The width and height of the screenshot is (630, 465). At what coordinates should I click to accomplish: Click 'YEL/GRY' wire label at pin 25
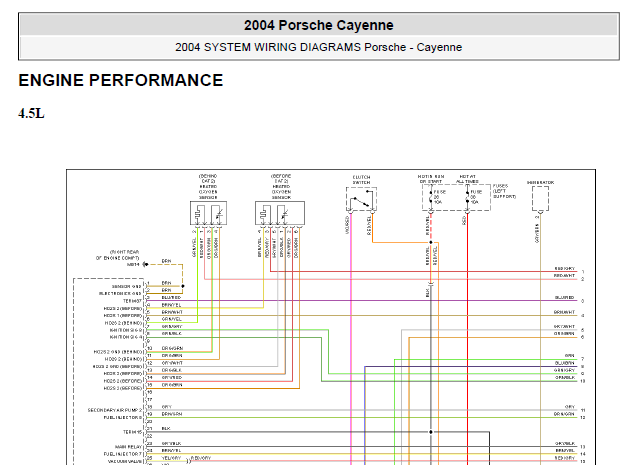tap(171, 458)
